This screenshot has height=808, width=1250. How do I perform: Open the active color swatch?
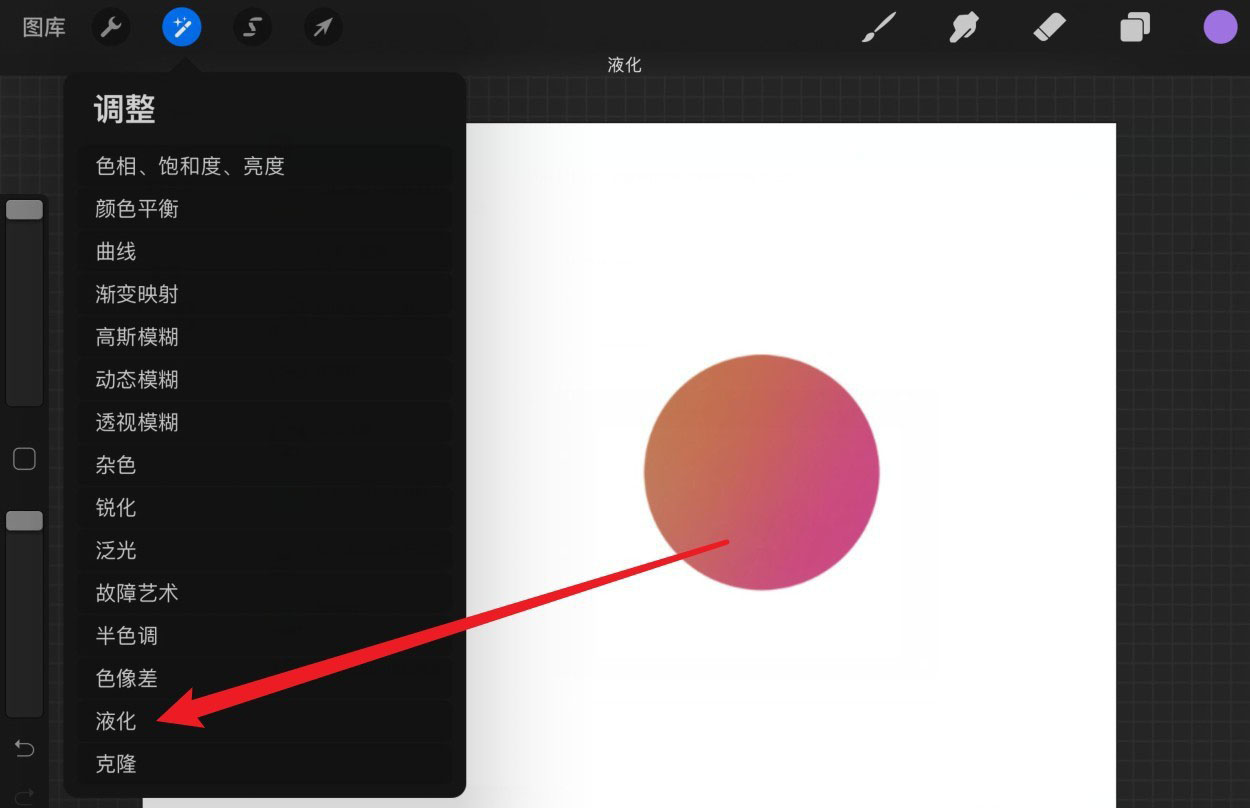pyautogui.click(x=1221, y=27)
